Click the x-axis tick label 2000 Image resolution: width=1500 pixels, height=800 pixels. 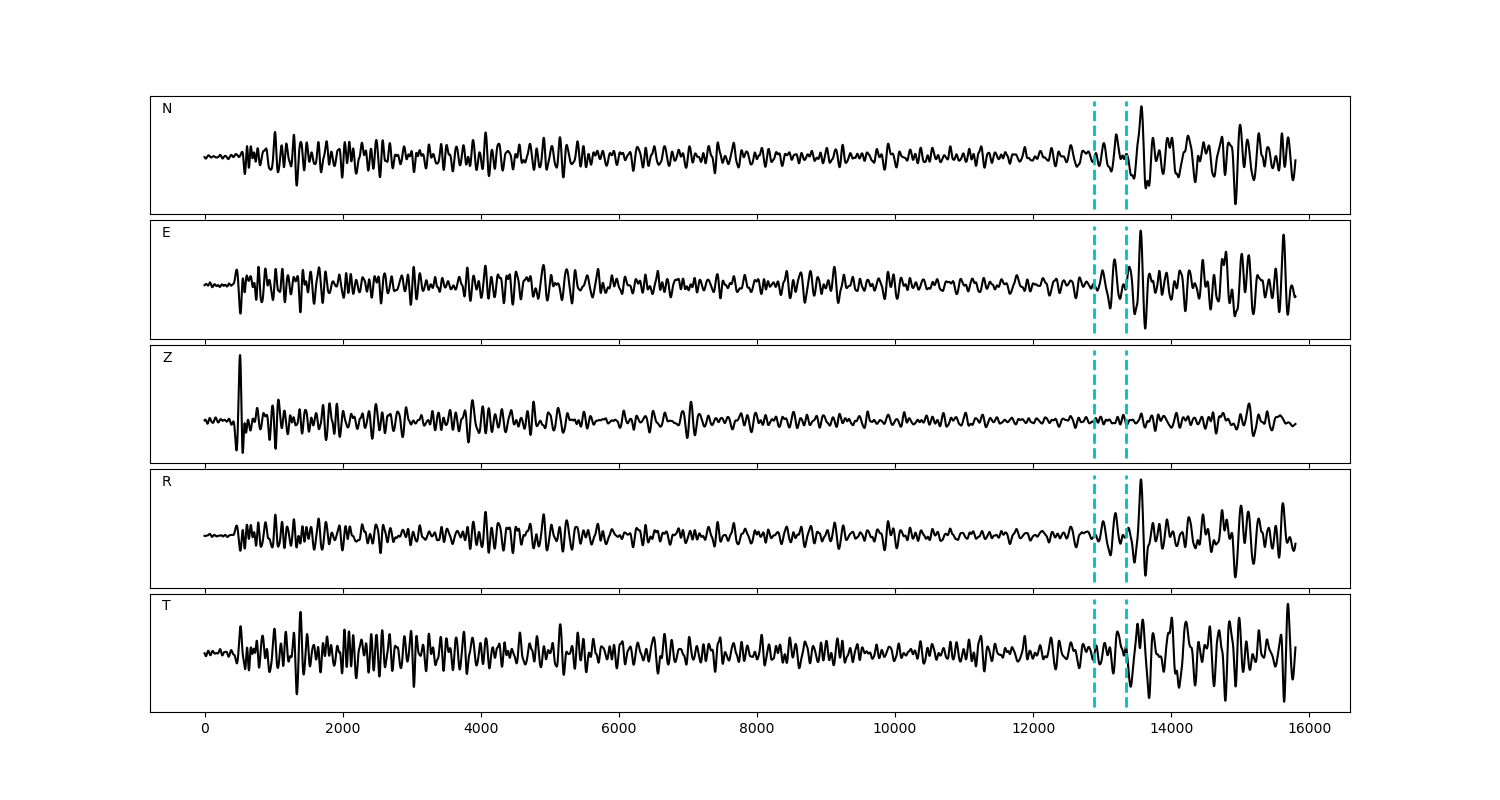(x=343, y=729)
